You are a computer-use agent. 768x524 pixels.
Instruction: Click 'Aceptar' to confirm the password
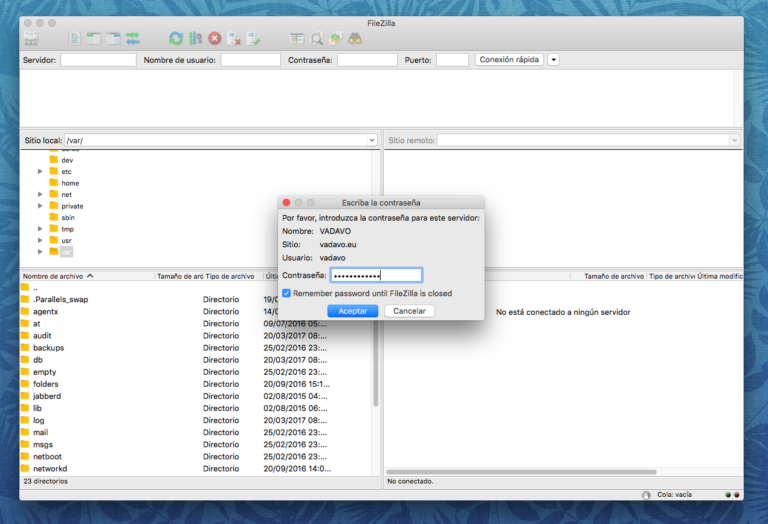pos(353,311)
